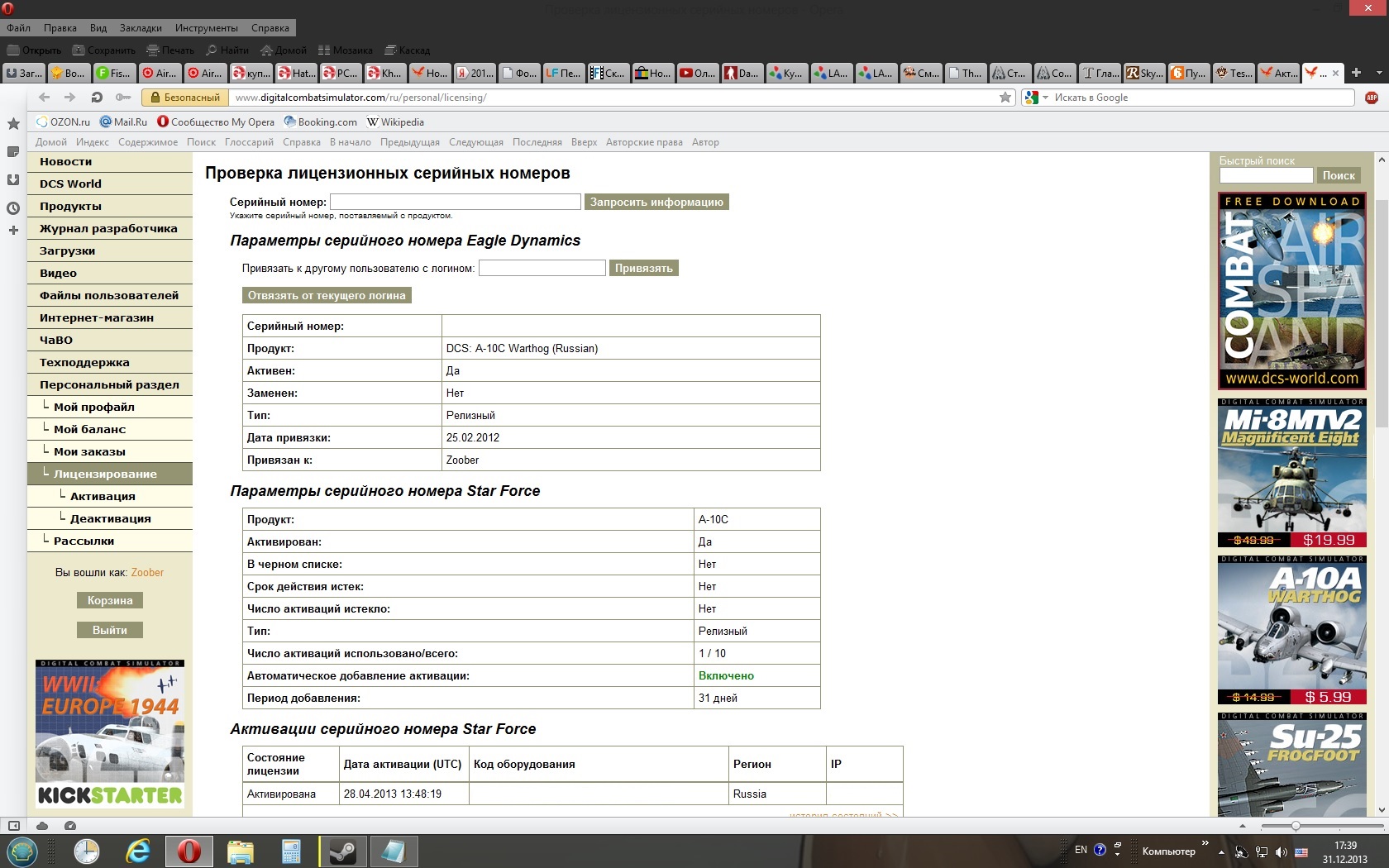The width and height of the screenshot is (1389, 868).
Task: Click the Tile (Мозаика) toolbar button
Action: point(345,50)
